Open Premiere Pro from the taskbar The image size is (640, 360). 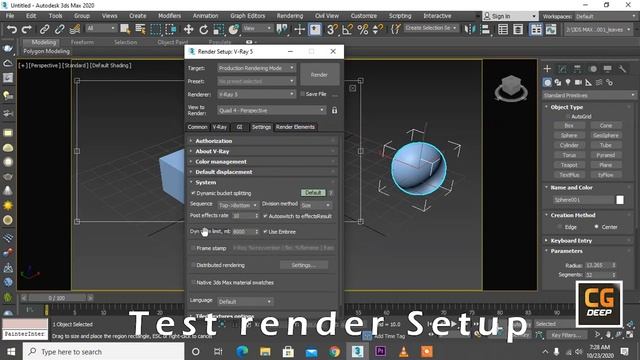(x=380, y=351)
